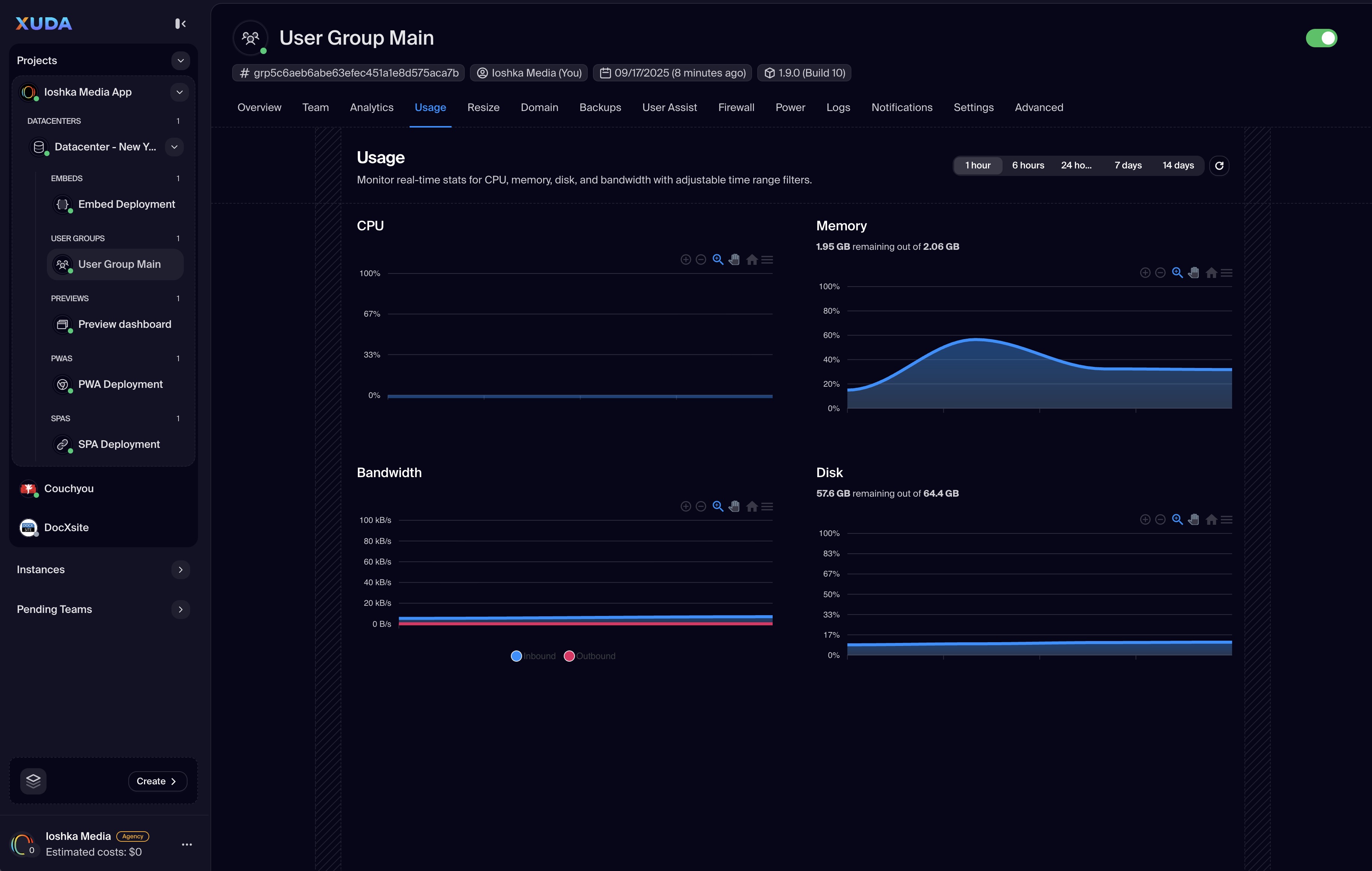
Task: Open the PWA Deployment tree item
Action: coord(120,384)
